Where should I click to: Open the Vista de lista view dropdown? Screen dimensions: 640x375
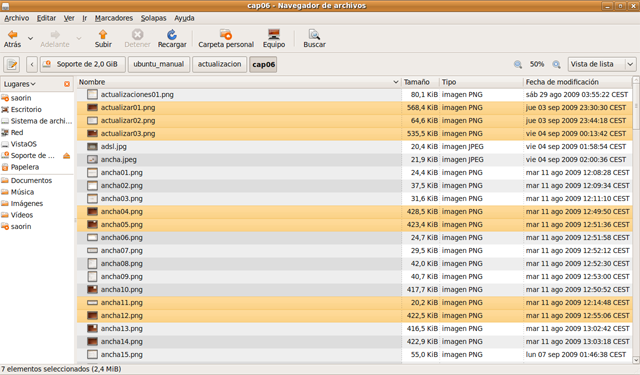pyautogui.click(x=602, y=64)
